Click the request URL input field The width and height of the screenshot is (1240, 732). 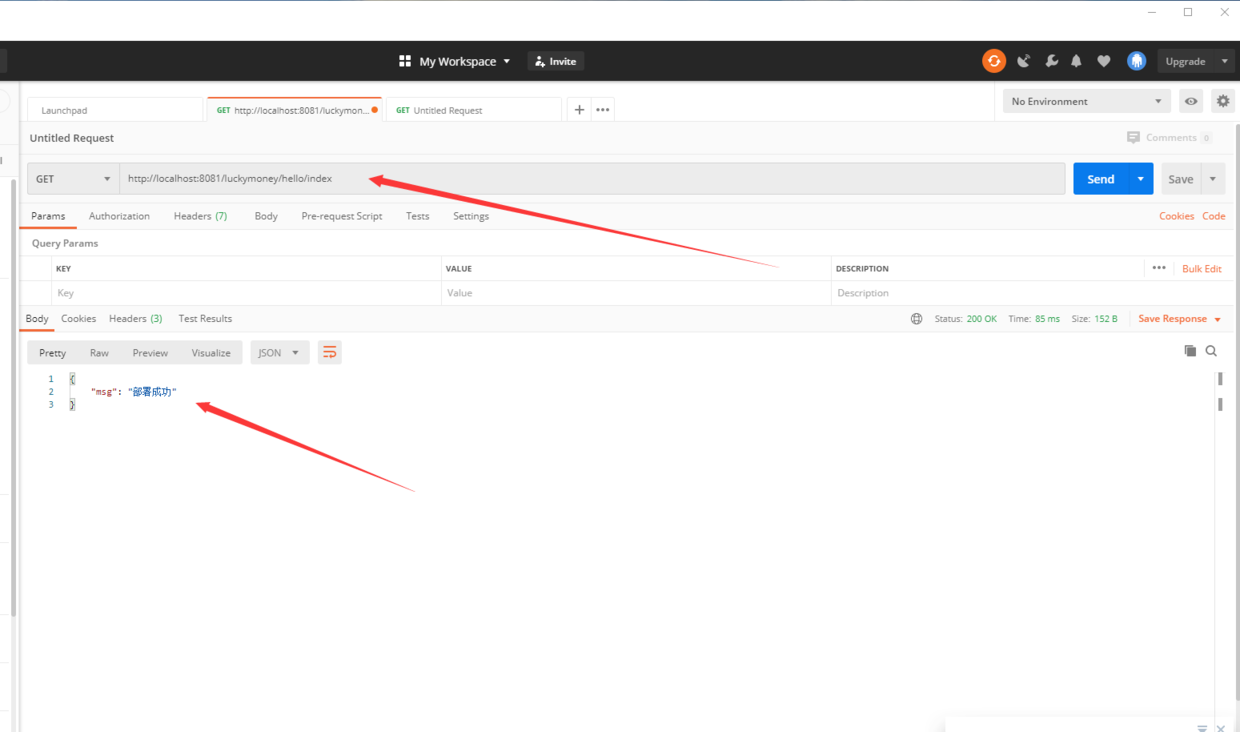click(592, 179)
